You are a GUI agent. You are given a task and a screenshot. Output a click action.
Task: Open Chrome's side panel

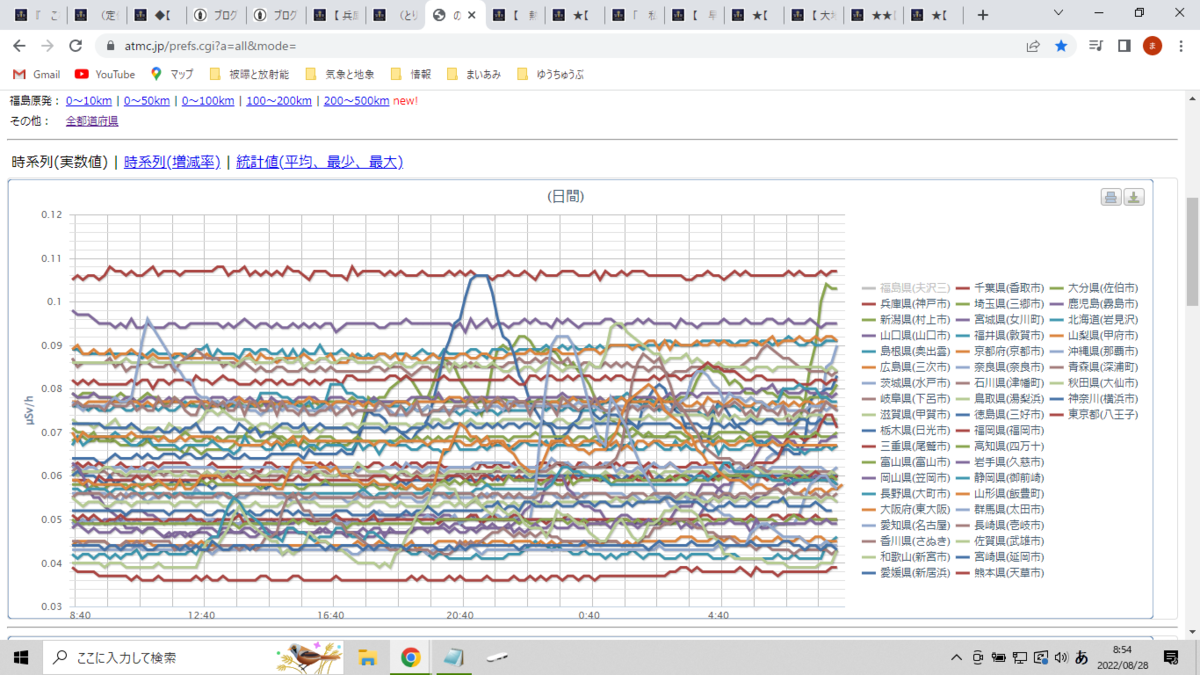pyautogui.click(x=1124, y=46)
